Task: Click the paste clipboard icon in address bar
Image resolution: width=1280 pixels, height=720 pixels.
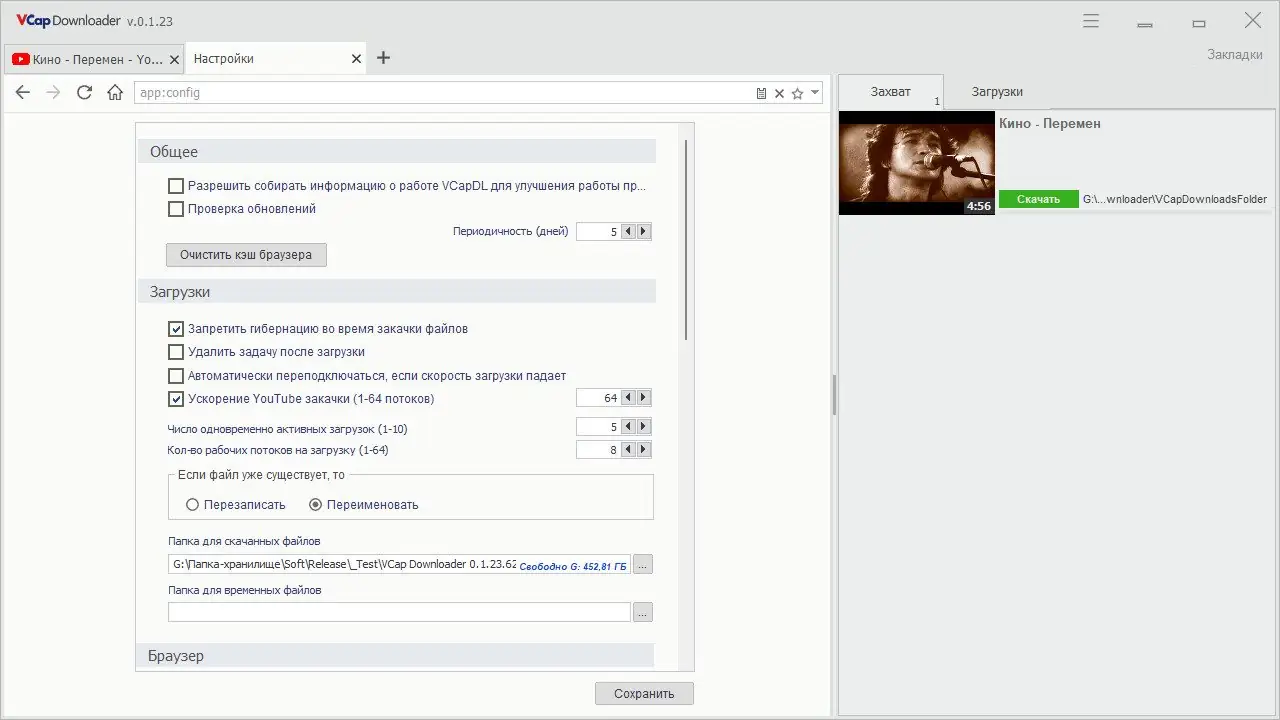Action: pyautogui.click(x=761, y=93)
